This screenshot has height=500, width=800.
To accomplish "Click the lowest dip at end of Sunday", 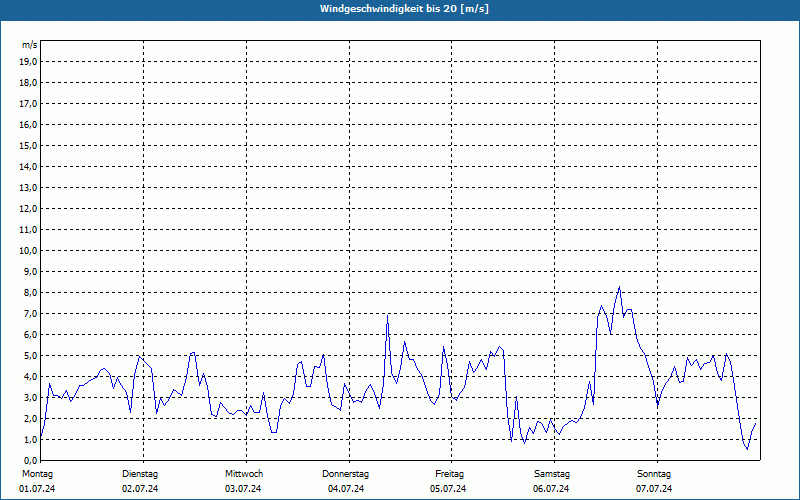I will point(747,449).
